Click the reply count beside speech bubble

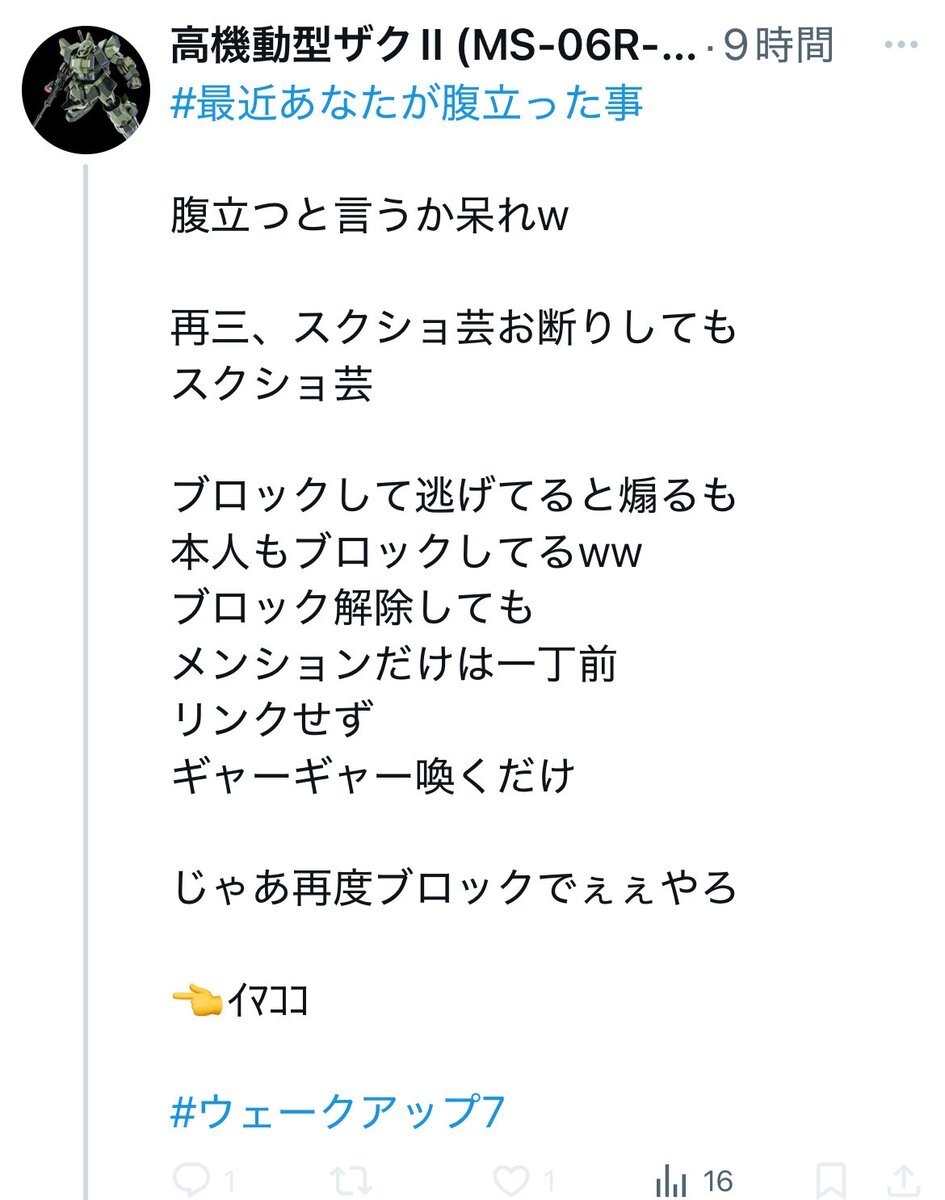pos(228,1182)
